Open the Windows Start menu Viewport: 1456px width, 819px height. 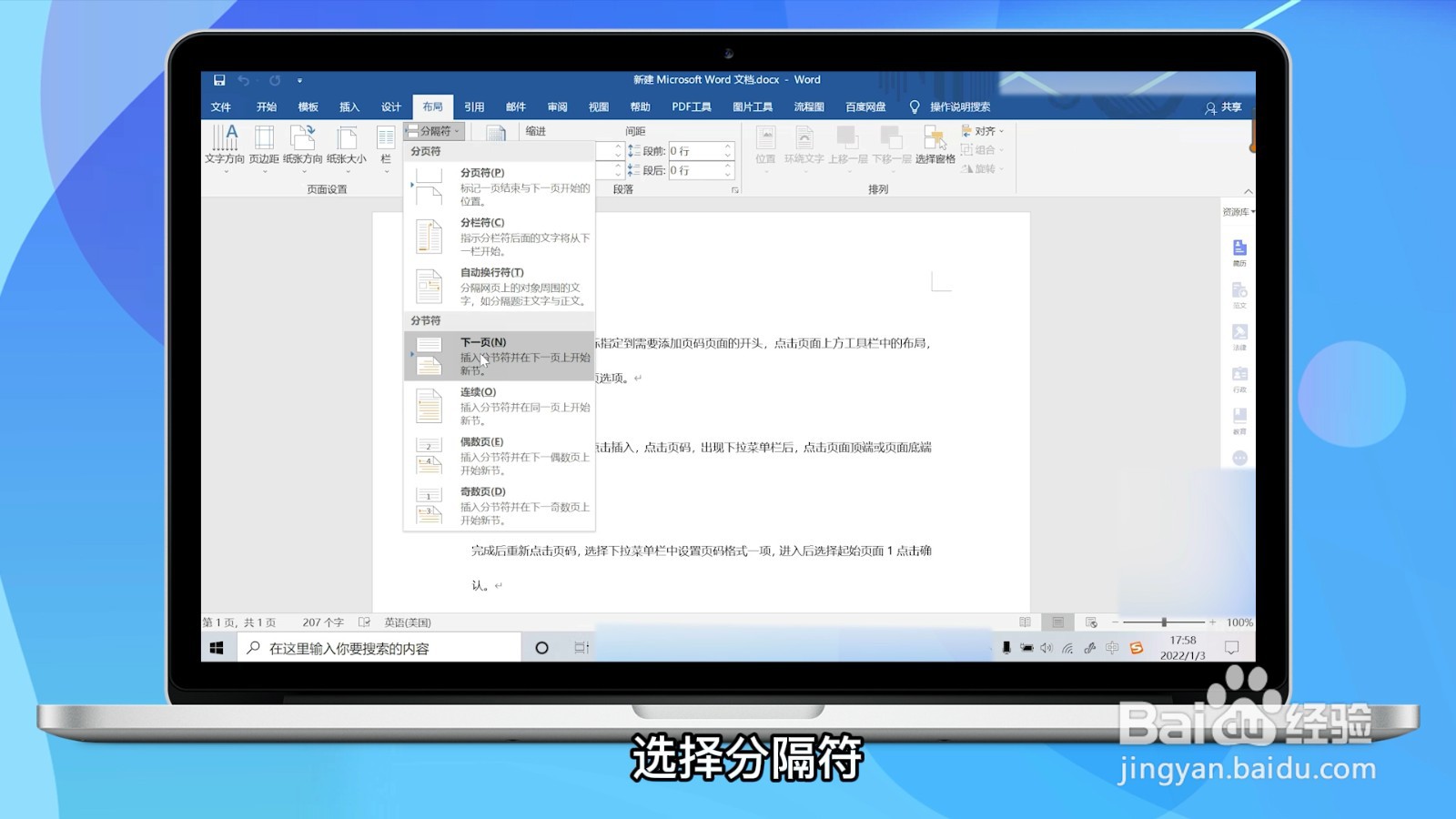(x=217, y=648)
